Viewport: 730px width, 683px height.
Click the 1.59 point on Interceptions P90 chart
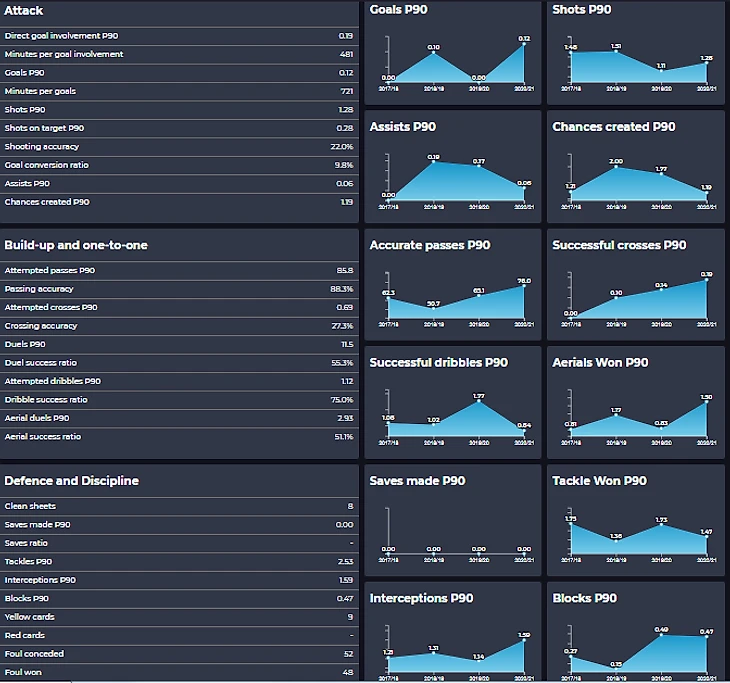pyautogui.click(x=524, y=640)
